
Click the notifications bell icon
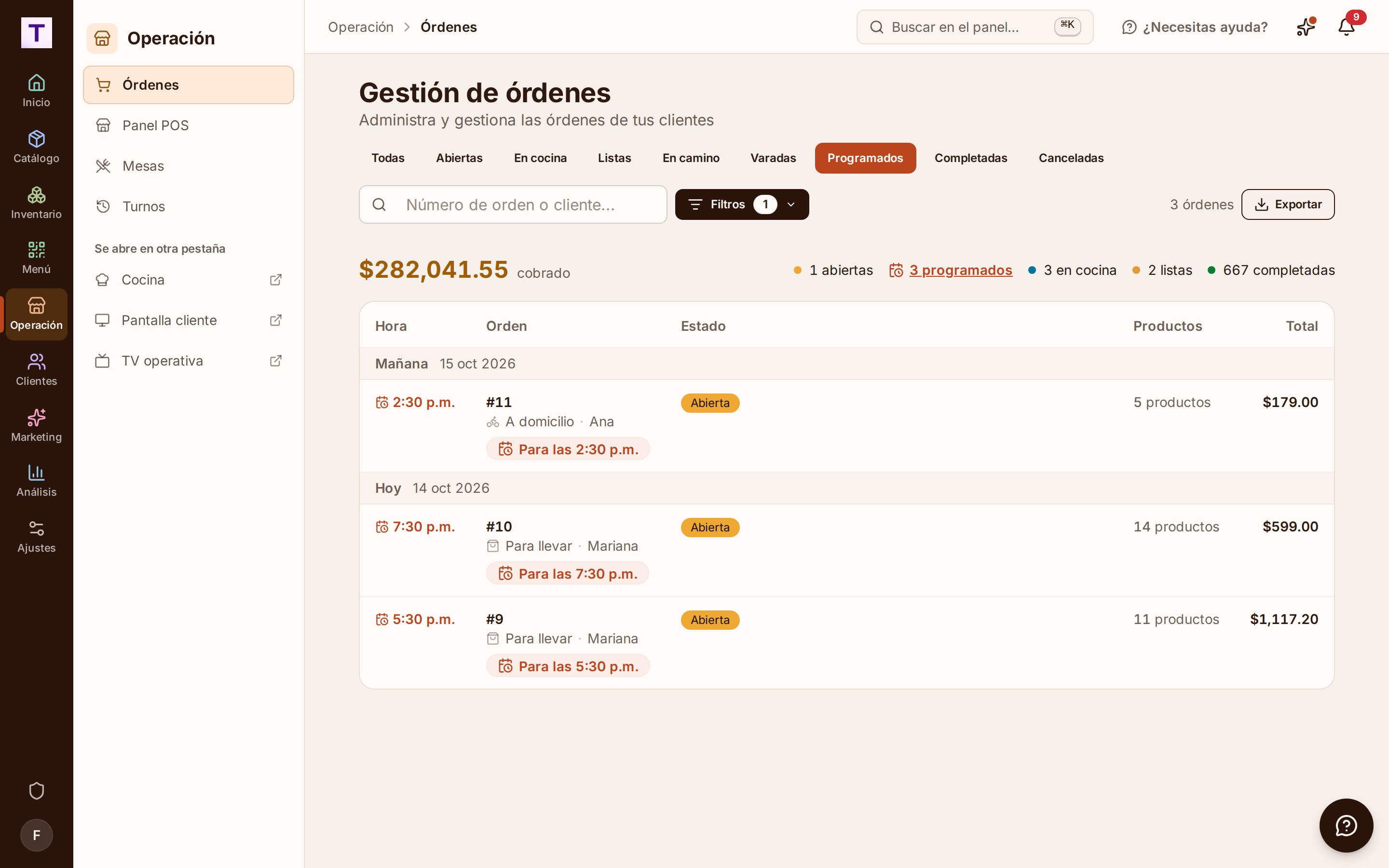coord(1346,27)
